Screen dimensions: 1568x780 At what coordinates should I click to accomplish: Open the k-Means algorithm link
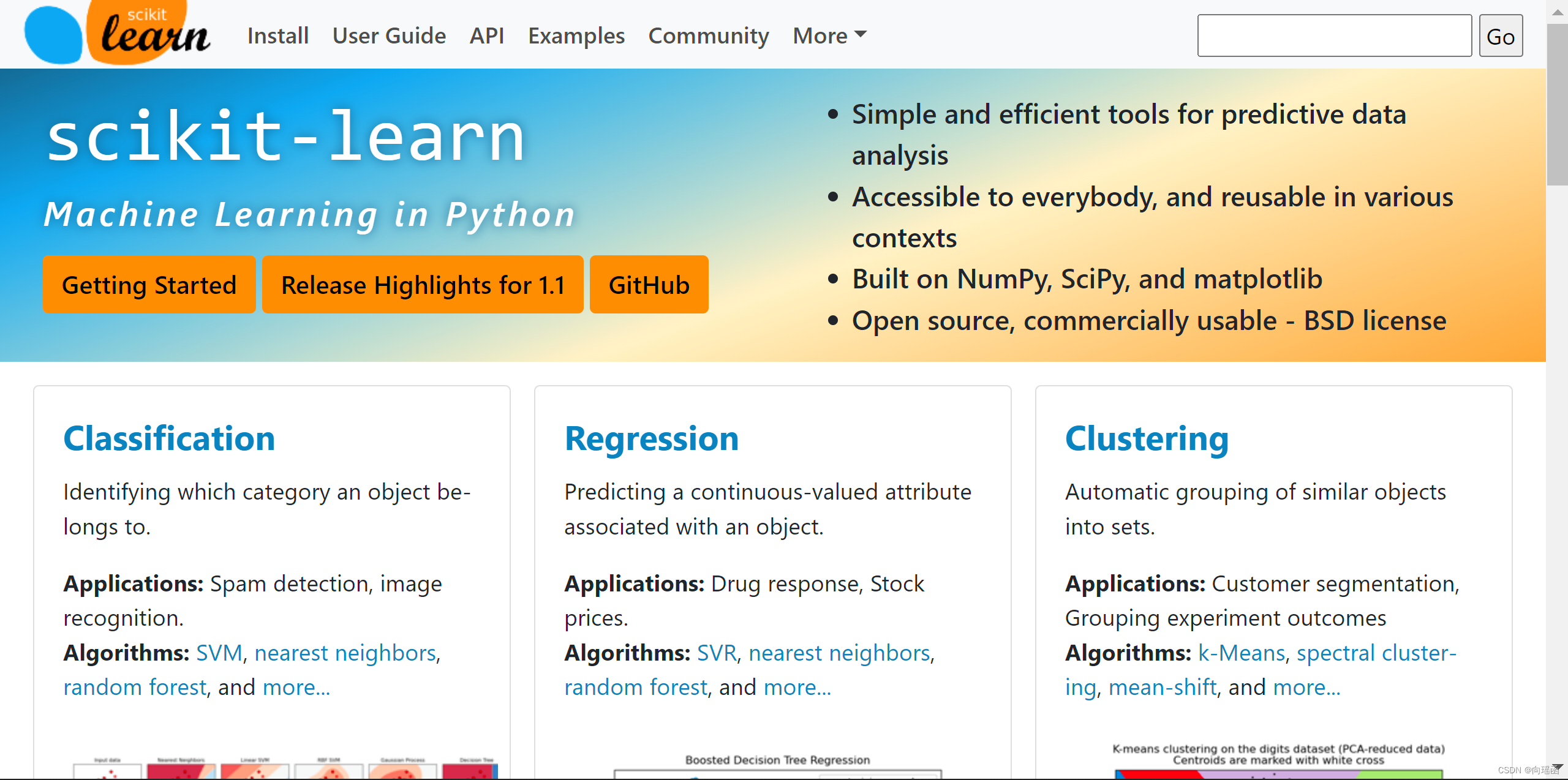(x=1241, y=653)
